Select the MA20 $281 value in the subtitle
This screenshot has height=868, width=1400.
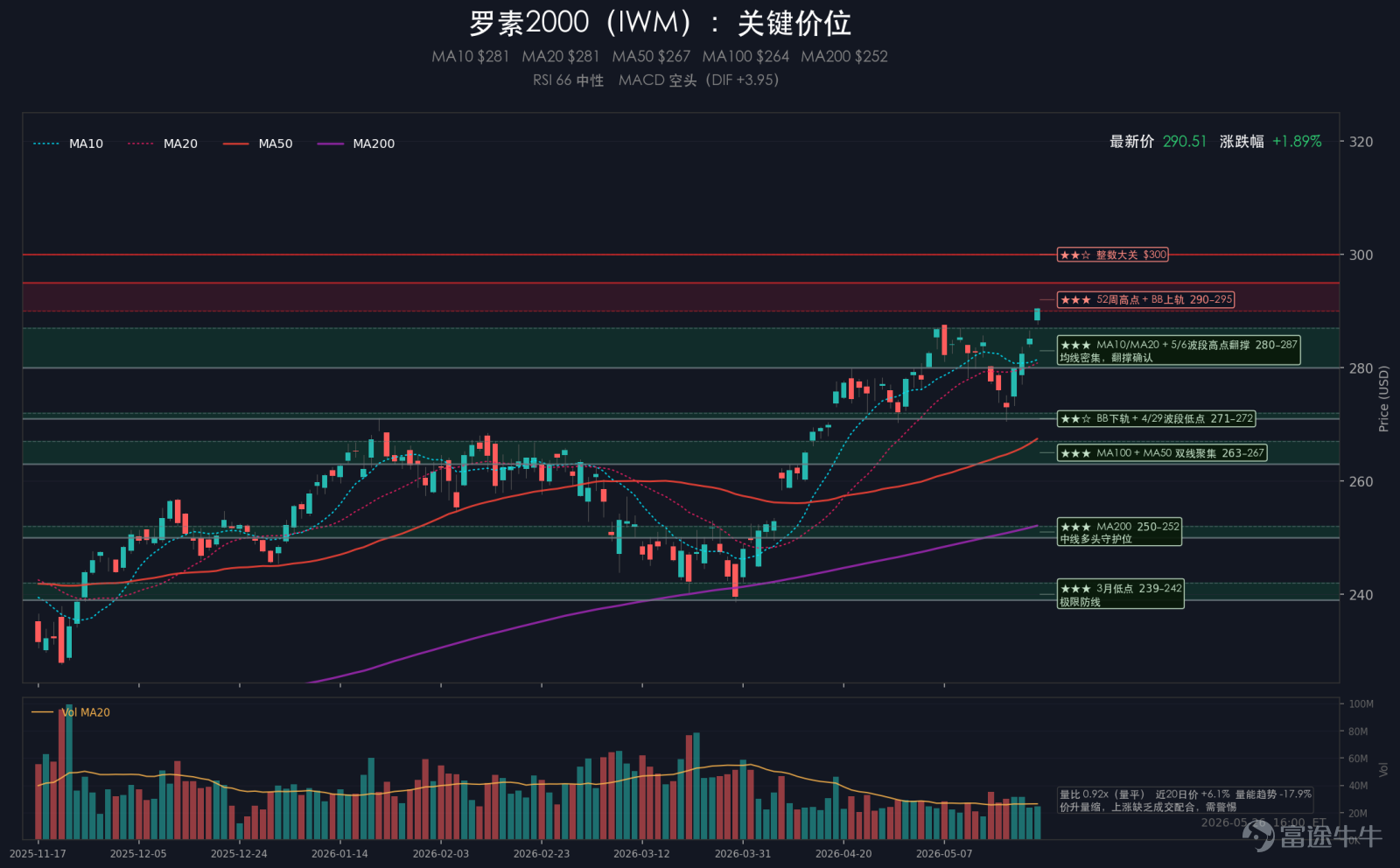pyautogui.click(x=561, y=57)
